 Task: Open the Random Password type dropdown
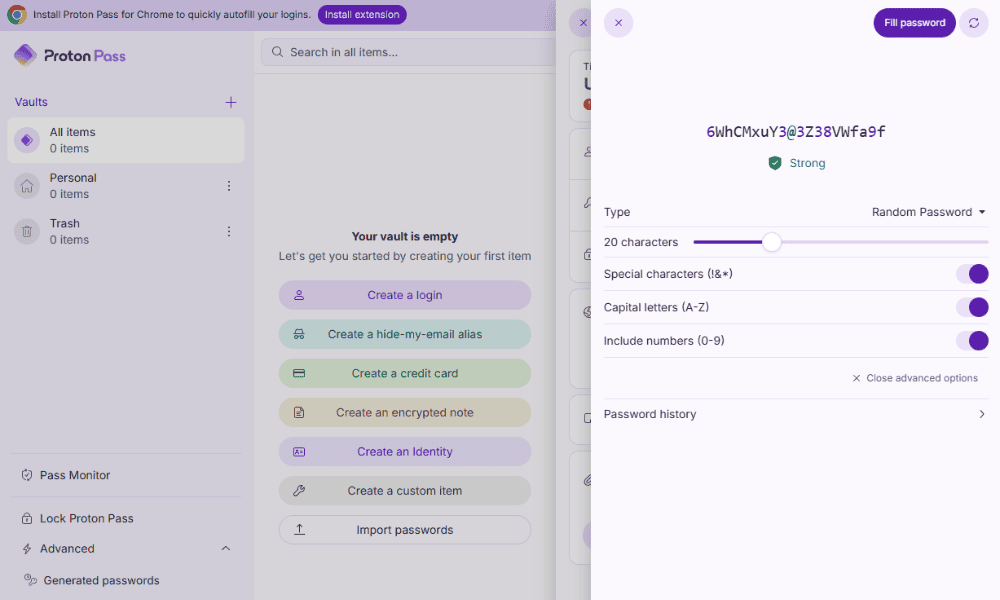click(x=928, y=212)
